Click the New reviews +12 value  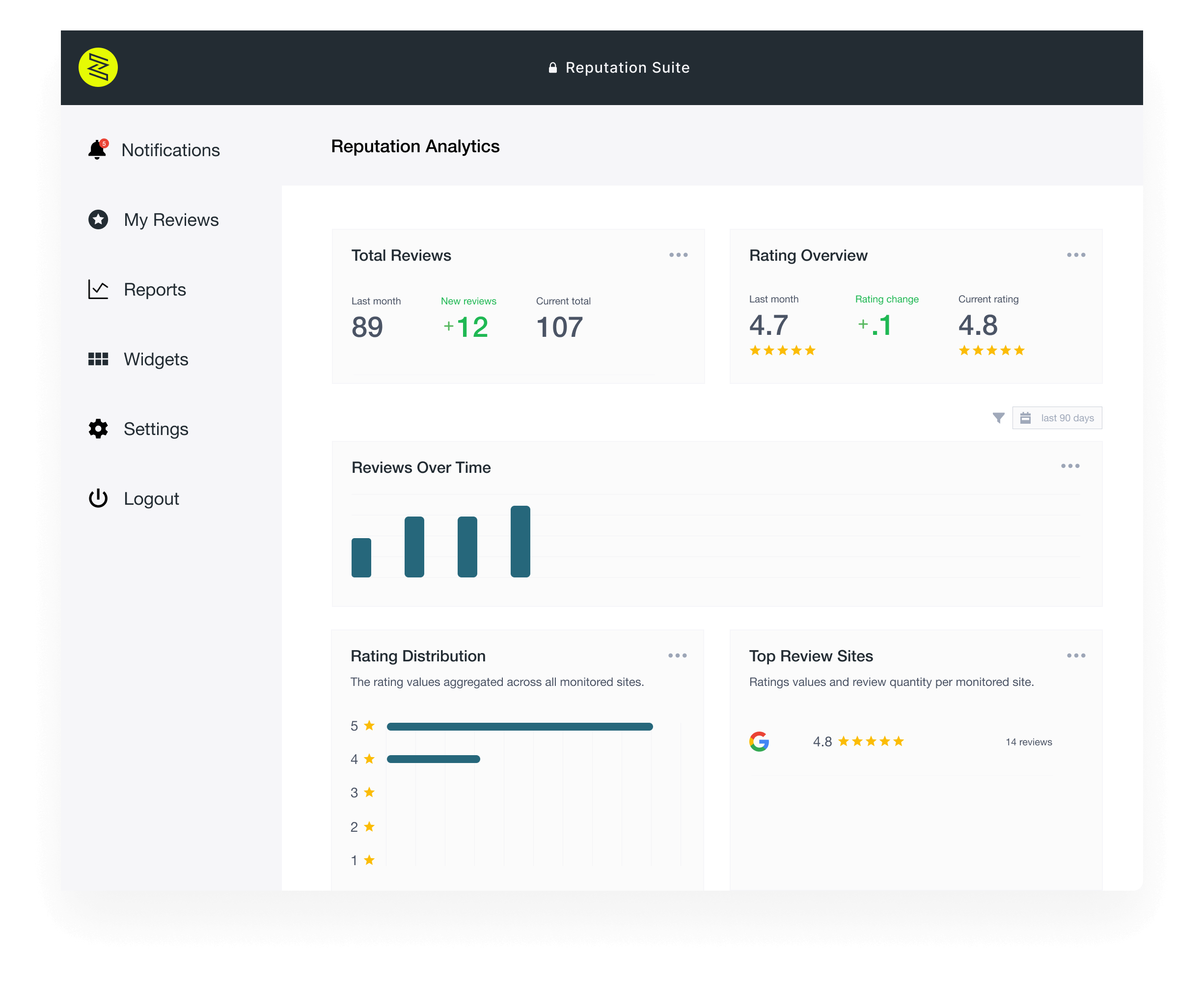click(x=465, y=327)
